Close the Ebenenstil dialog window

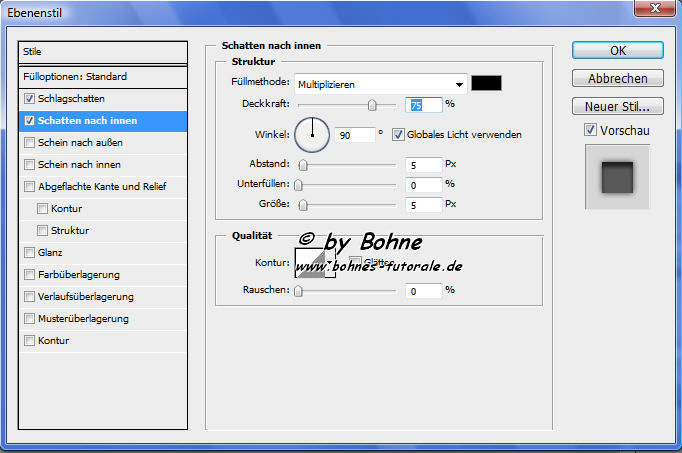656,10
